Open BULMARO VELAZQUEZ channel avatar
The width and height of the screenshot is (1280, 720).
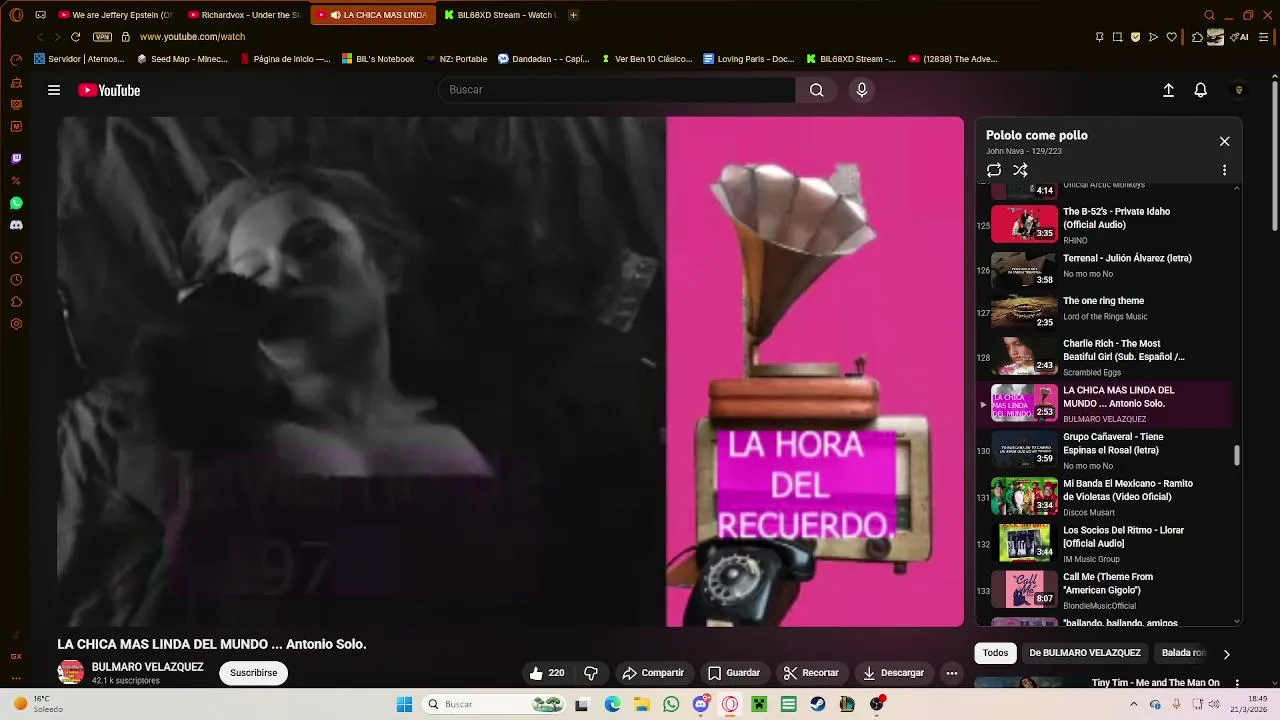coord(70,672)
